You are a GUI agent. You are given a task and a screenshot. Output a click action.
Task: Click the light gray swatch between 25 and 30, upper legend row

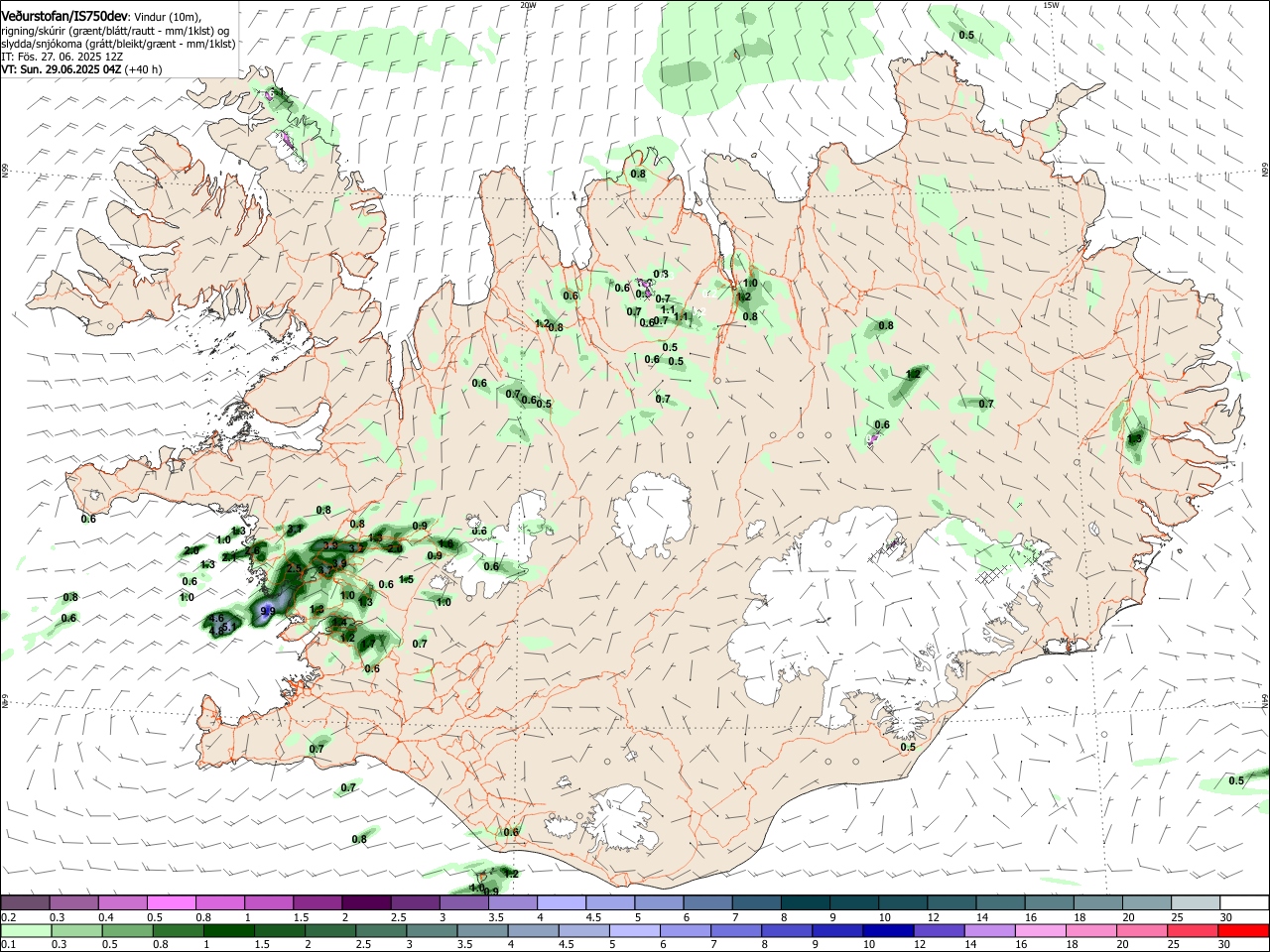(x=1196, y=902)
